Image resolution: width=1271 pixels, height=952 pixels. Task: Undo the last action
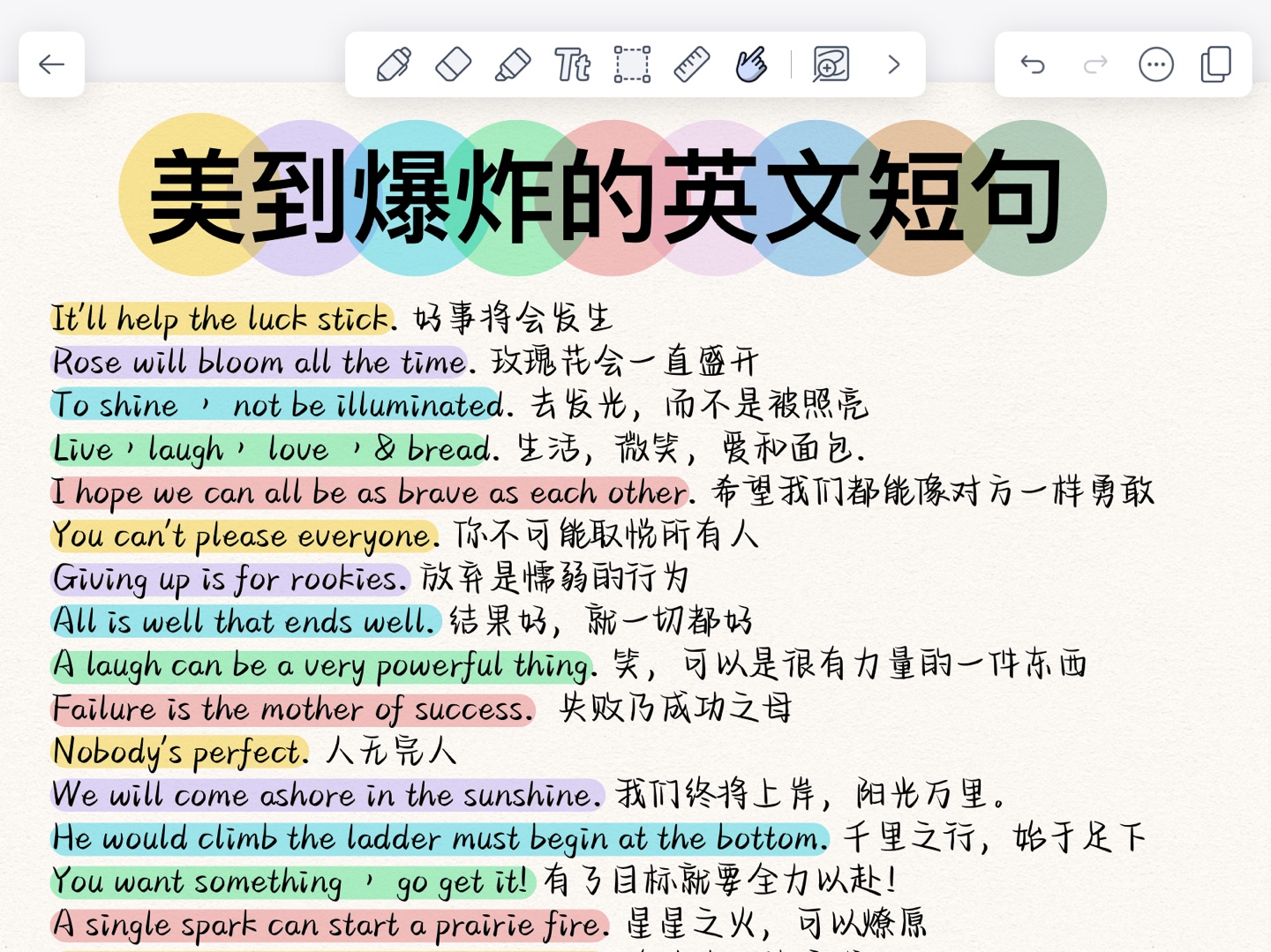[x=1033, y=64]
